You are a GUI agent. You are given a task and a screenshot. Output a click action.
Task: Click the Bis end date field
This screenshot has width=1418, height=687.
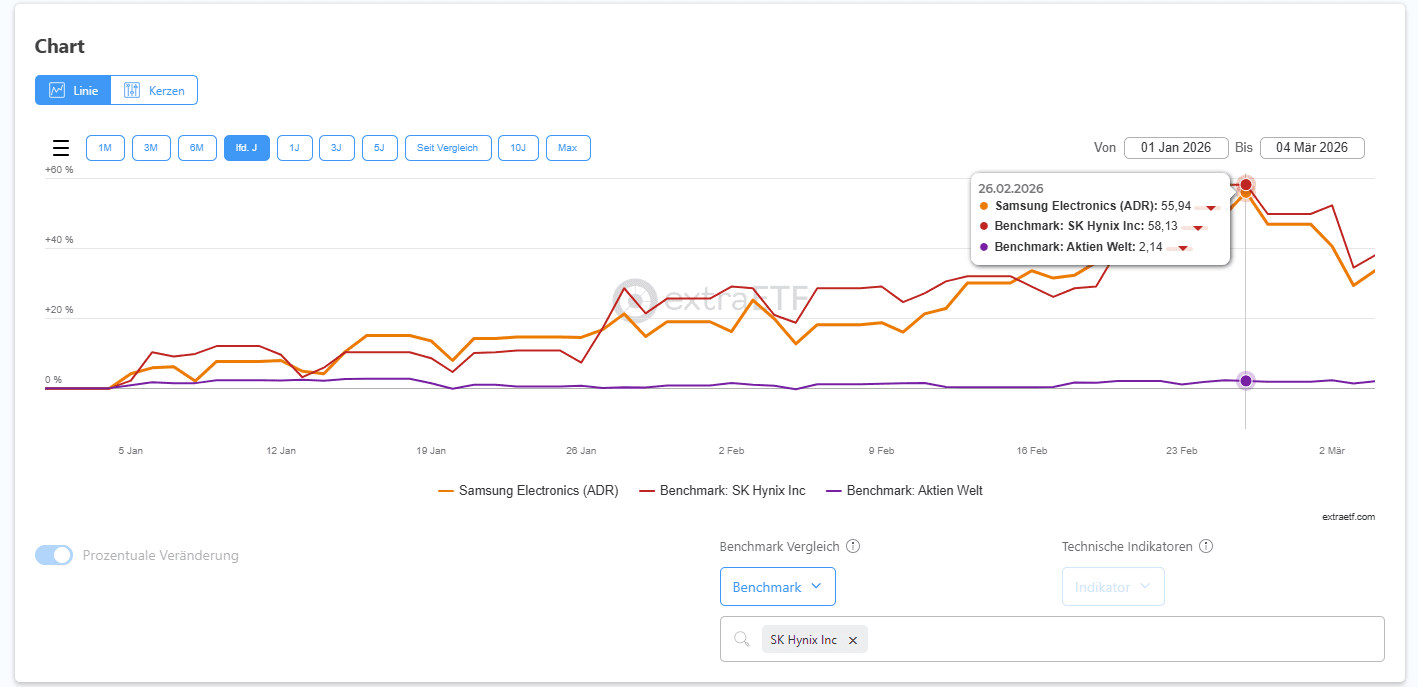[1312, 148]
